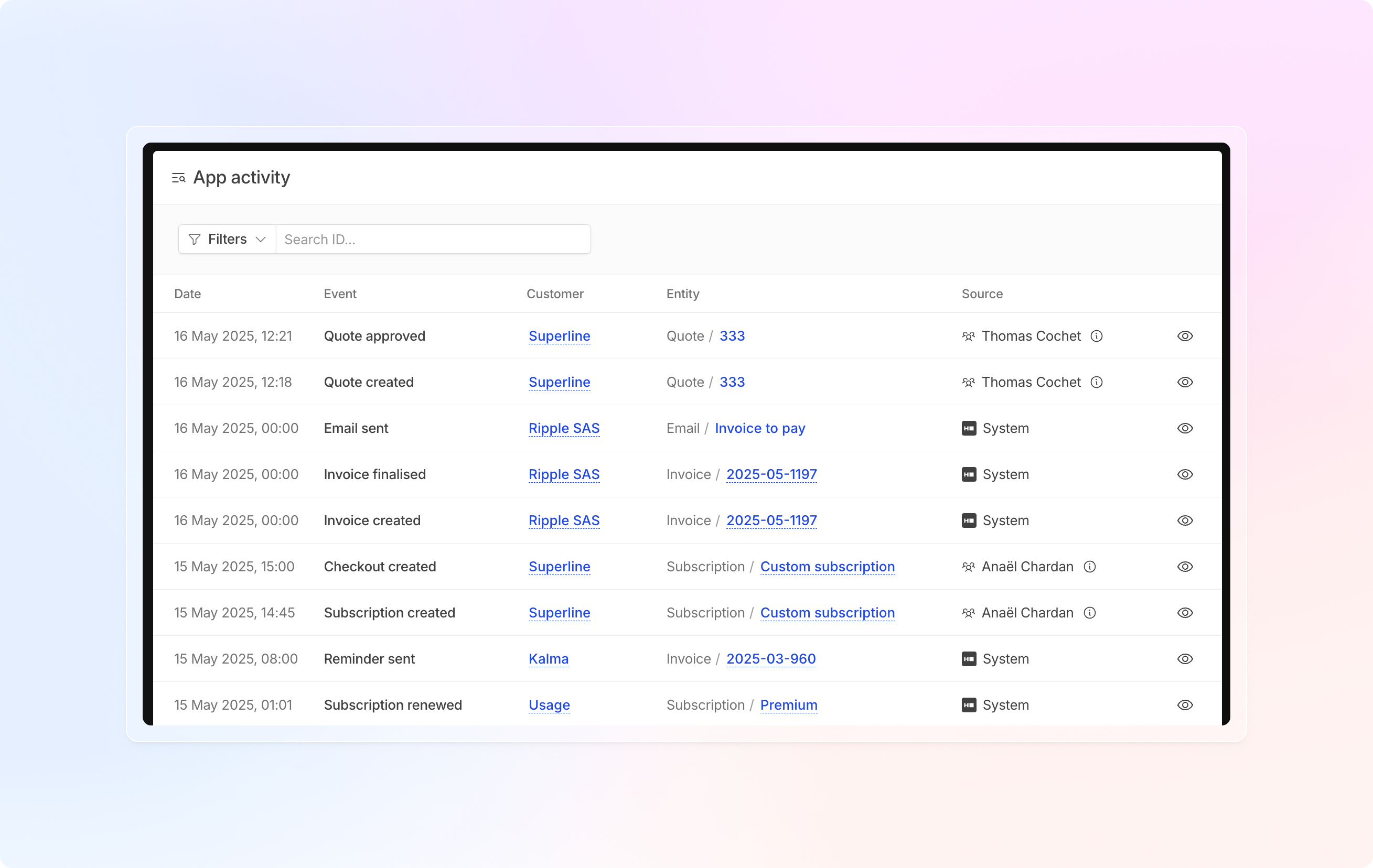The height and width of the screenshot is (868, 1373).
Task: Open Superline customer in Quote approved row
Action: (x=560, y=337)
